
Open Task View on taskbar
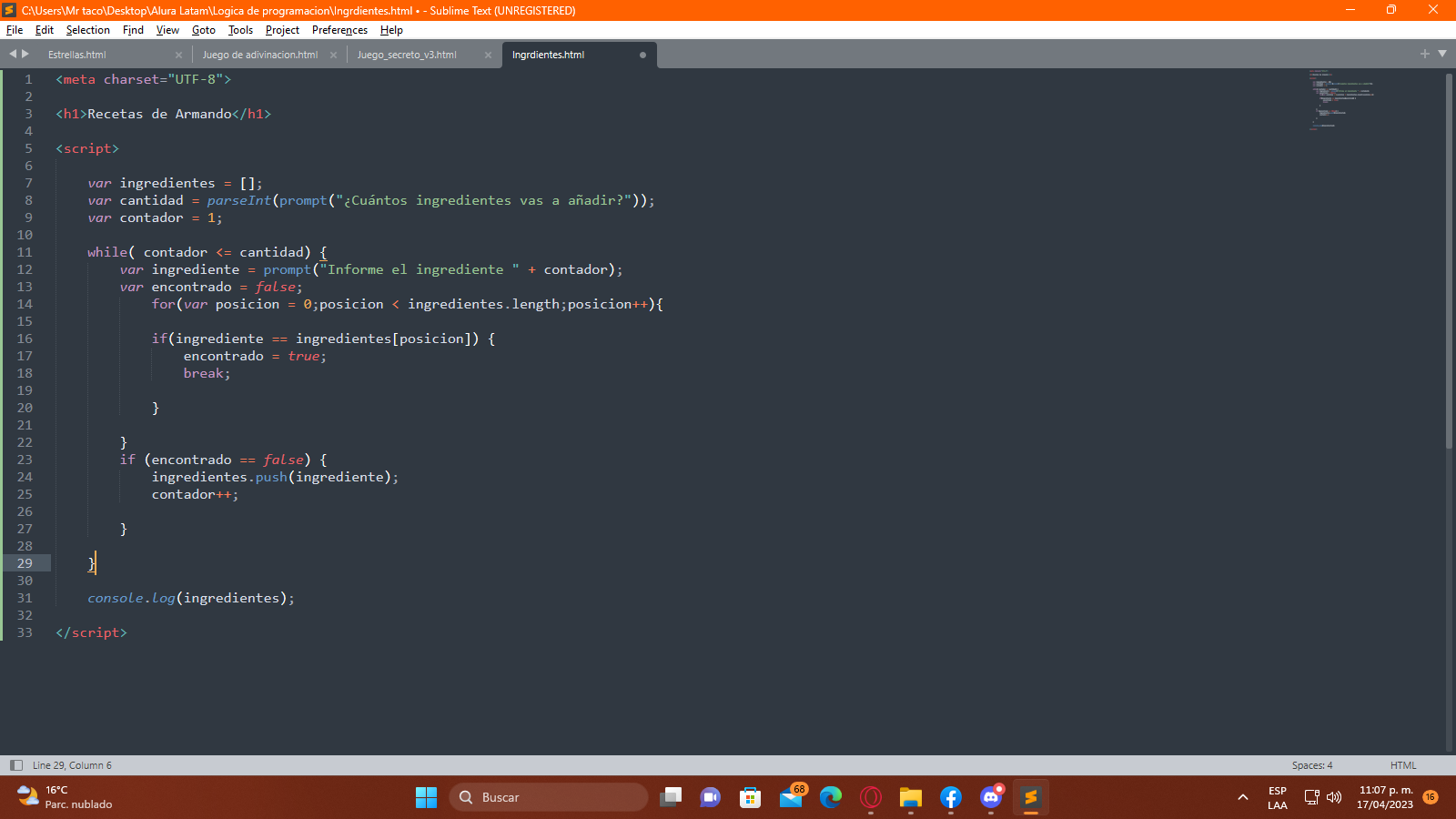pyautogui.click(x=671, y=797)
